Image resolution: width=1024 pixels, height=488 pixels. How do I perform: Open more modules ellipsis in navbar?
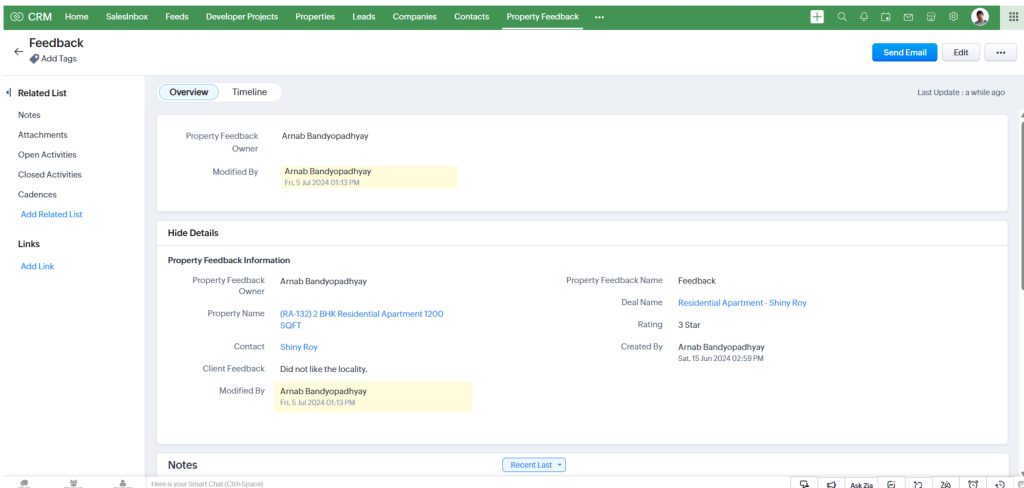point(599,17)
